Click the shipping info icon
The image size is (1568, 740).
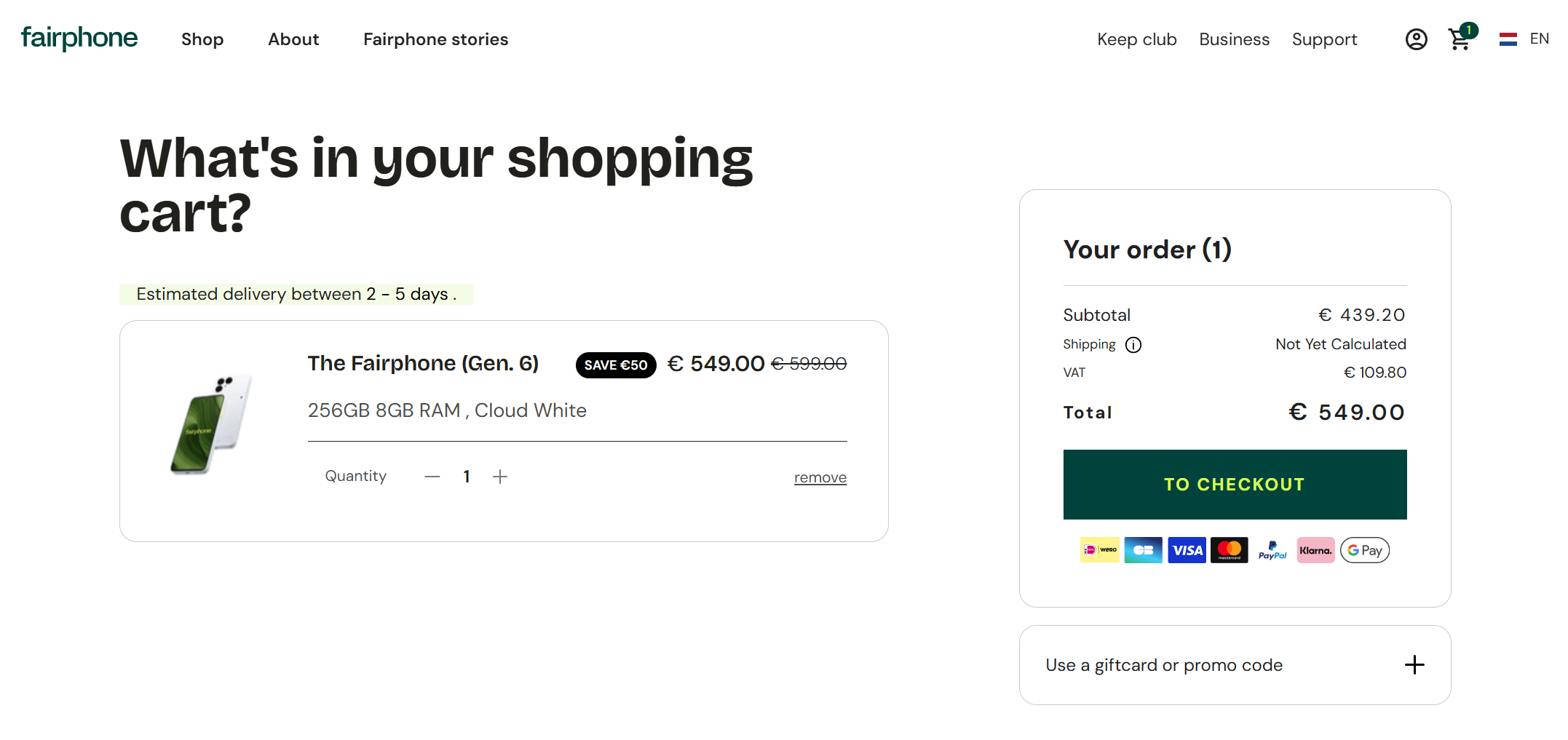[x=1133, y=345]
